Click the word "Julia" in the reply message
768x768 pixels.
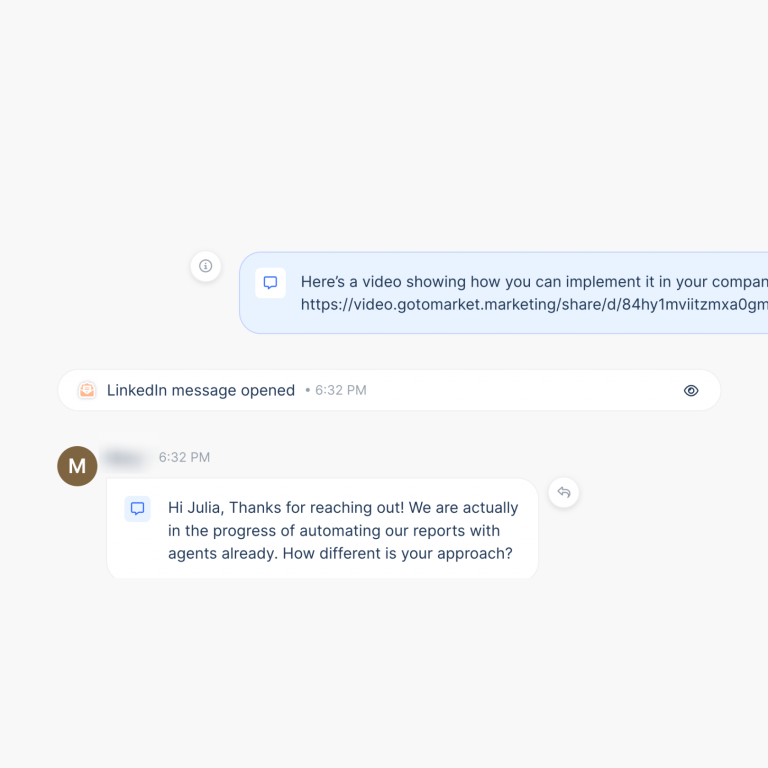[202, 508]
